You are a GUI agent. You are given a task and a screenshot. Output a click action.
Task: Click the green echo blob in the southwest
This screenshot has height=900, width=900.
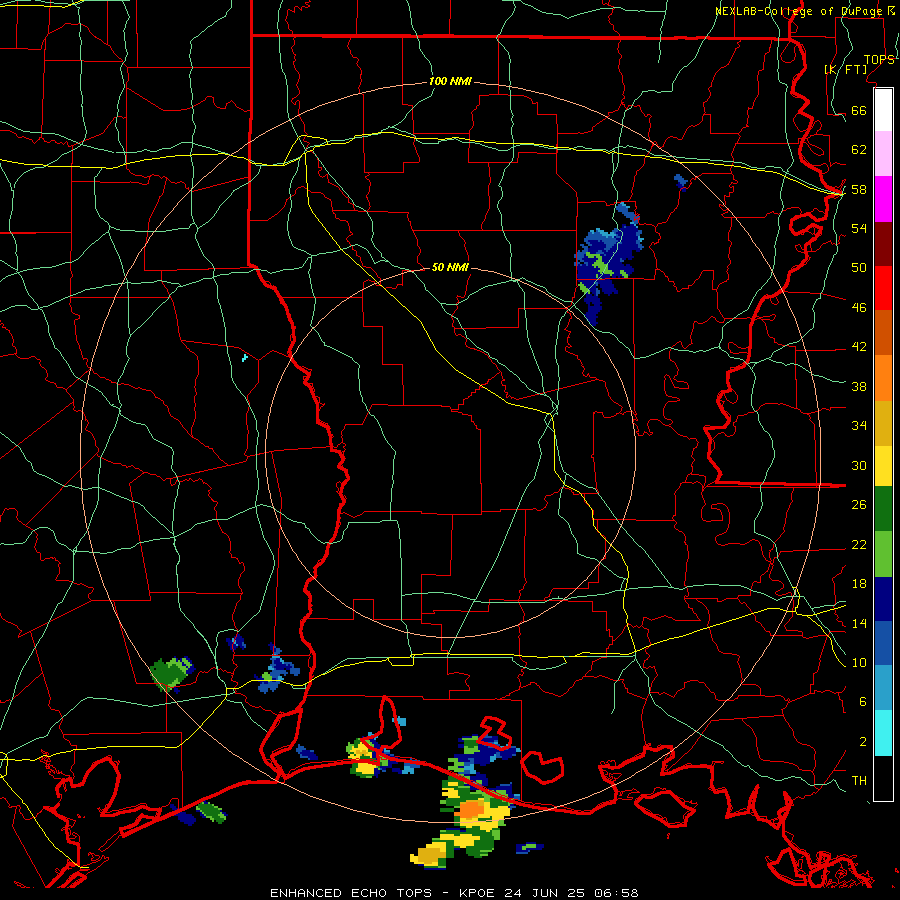point(171,673)
